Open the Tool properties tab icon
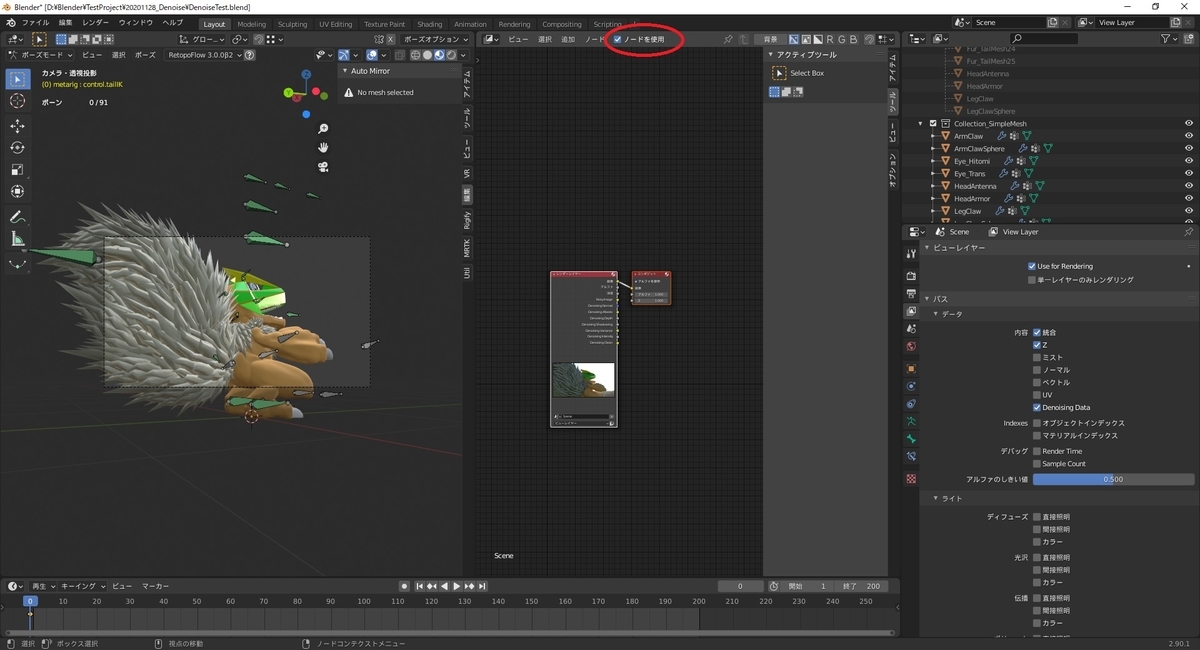 (911, 255)
